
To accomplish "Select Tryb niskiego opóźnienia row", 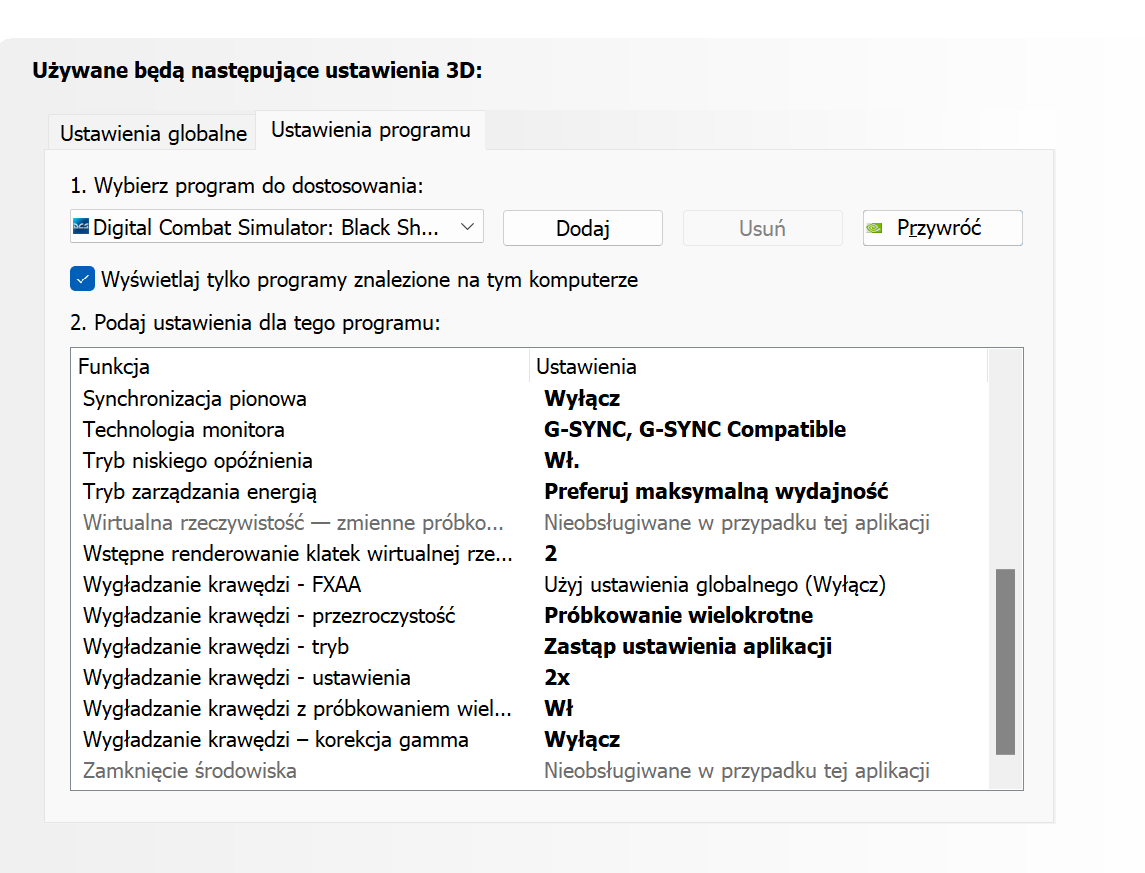I will (x=530, y=461).
